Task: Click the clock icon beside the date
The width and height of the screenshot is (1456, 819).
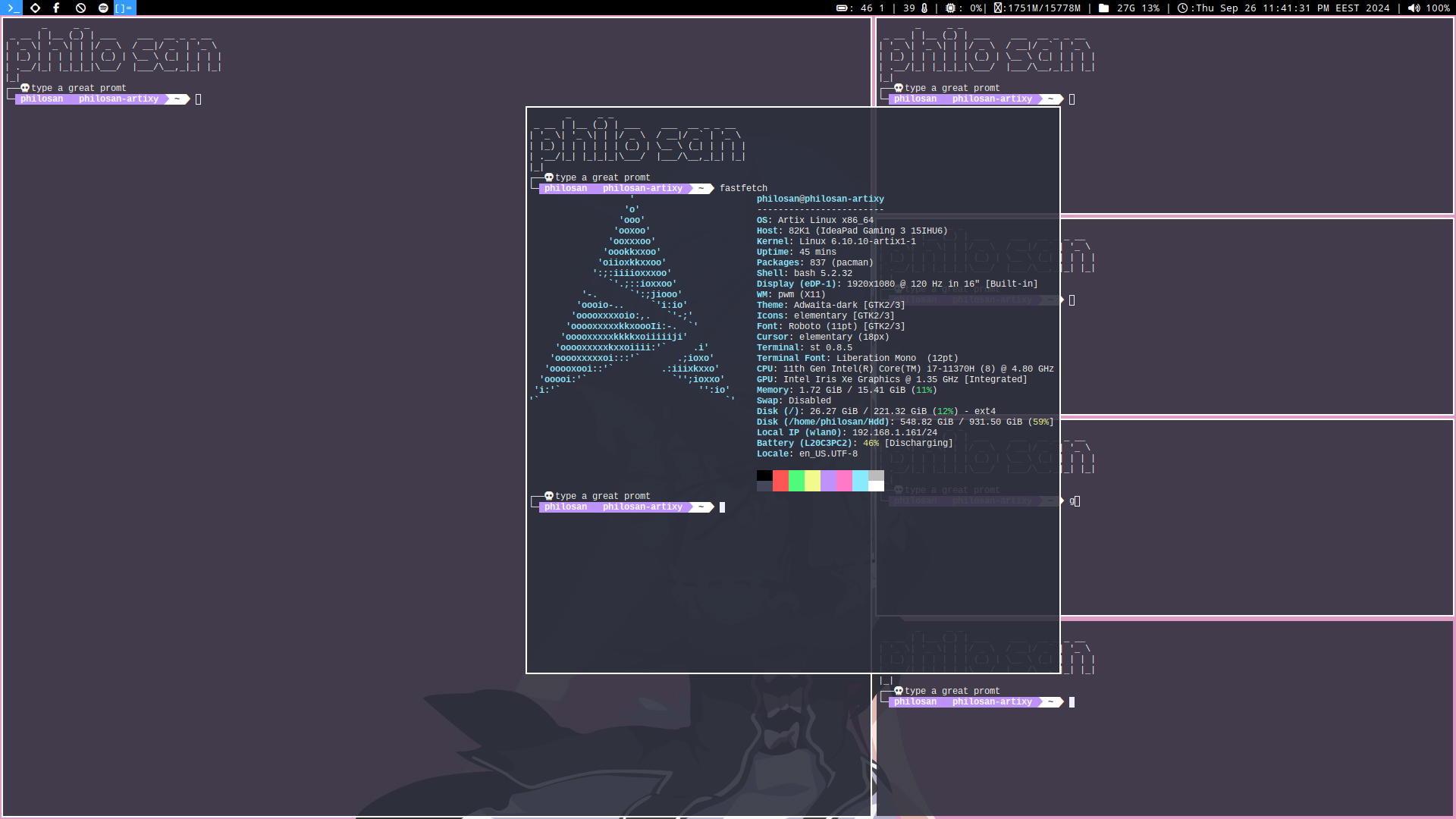Action: pos(1182,8)
